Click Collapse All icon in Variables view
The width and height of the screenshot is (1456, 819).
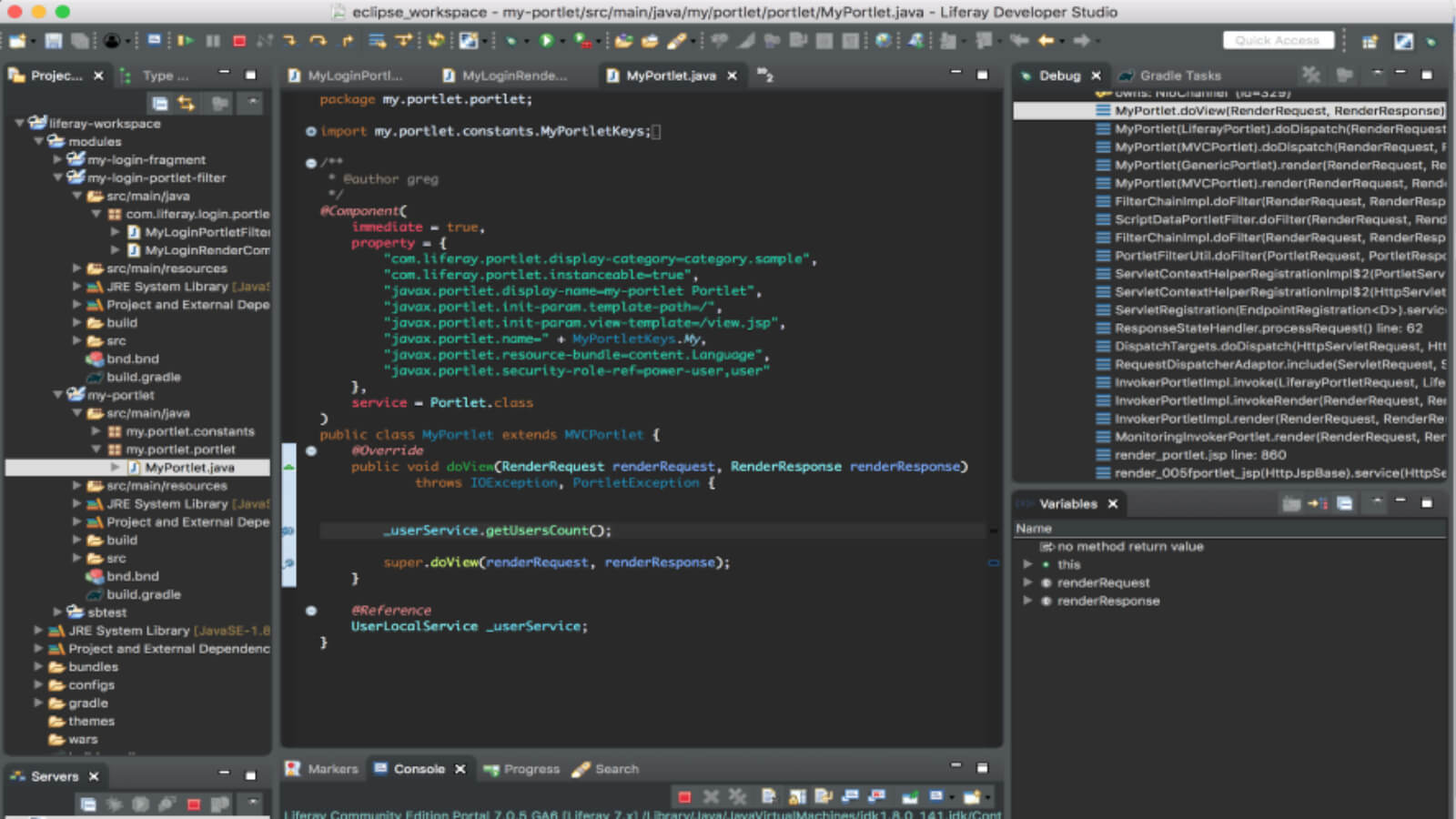1345,503
